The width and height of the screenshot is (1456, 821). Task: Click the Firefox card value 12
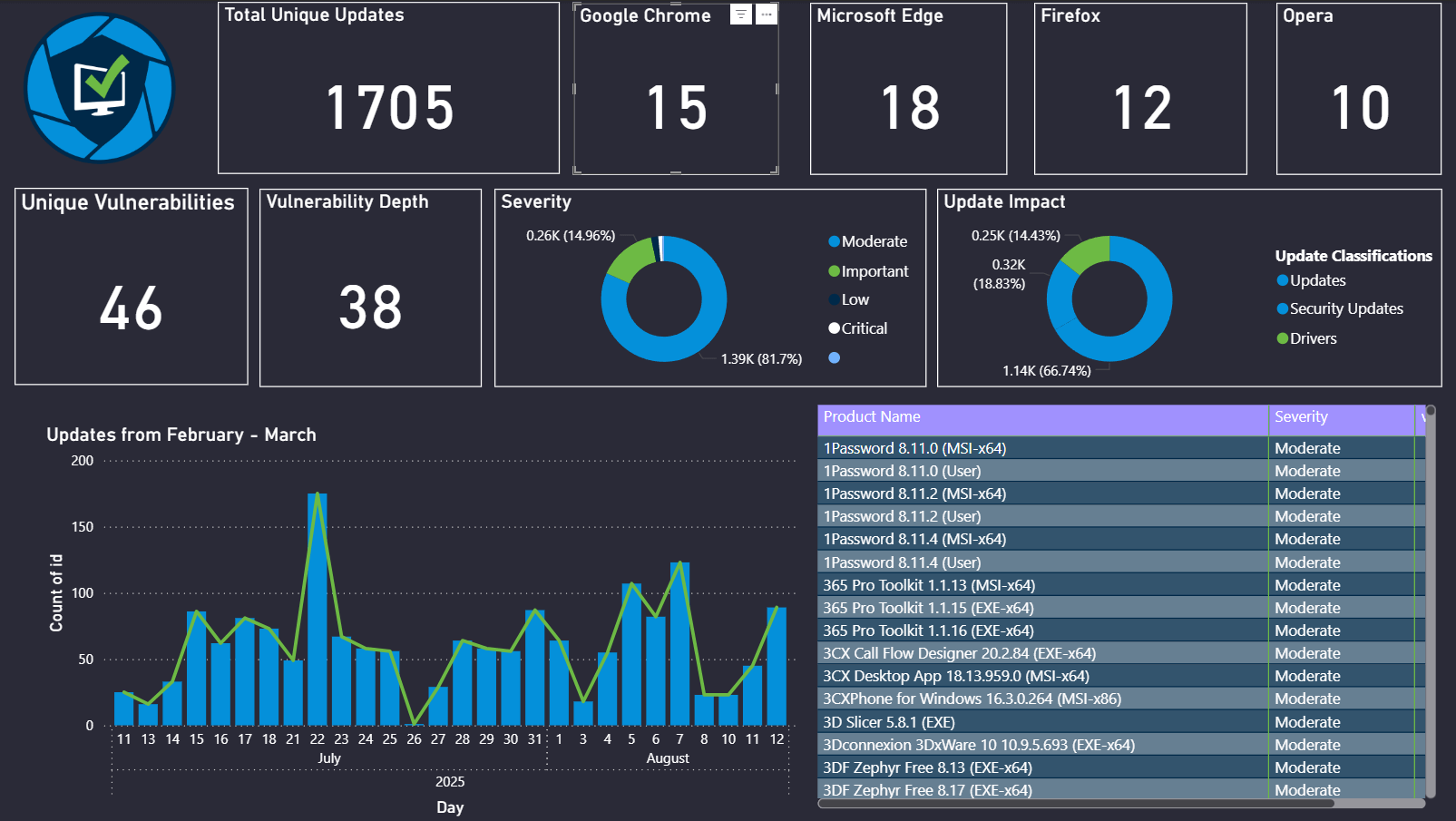pos(1142,108)
